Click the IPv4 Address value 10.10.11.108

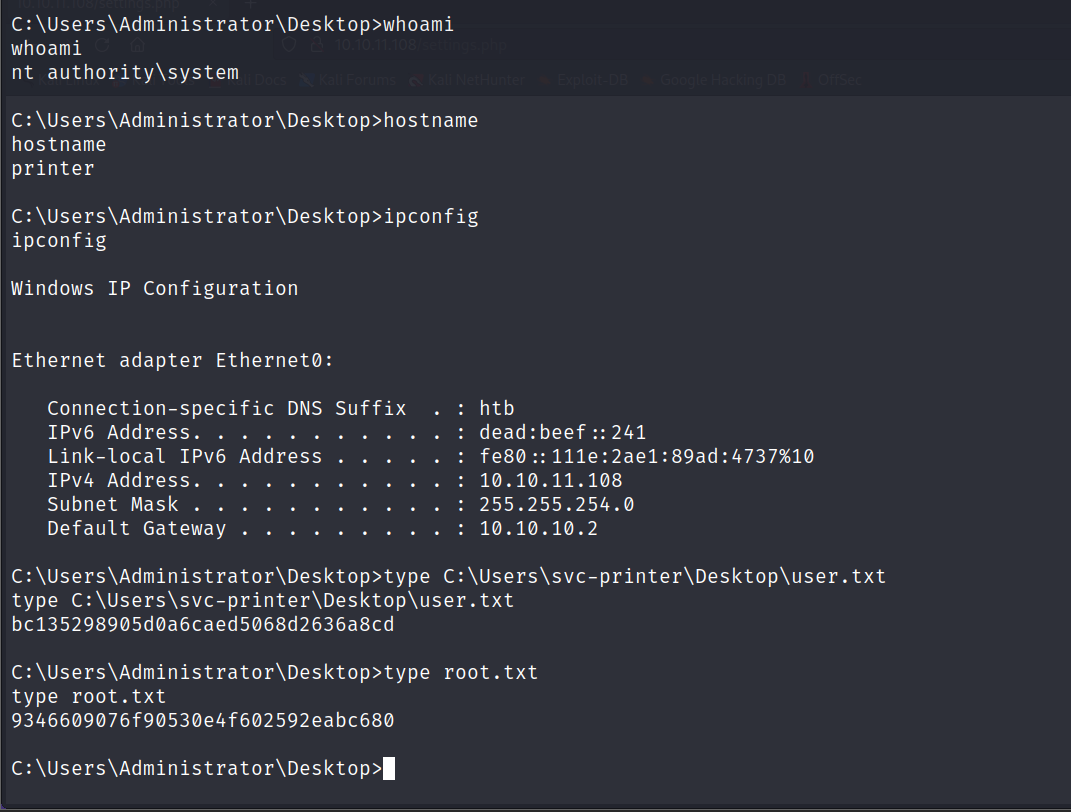[550, 481]
